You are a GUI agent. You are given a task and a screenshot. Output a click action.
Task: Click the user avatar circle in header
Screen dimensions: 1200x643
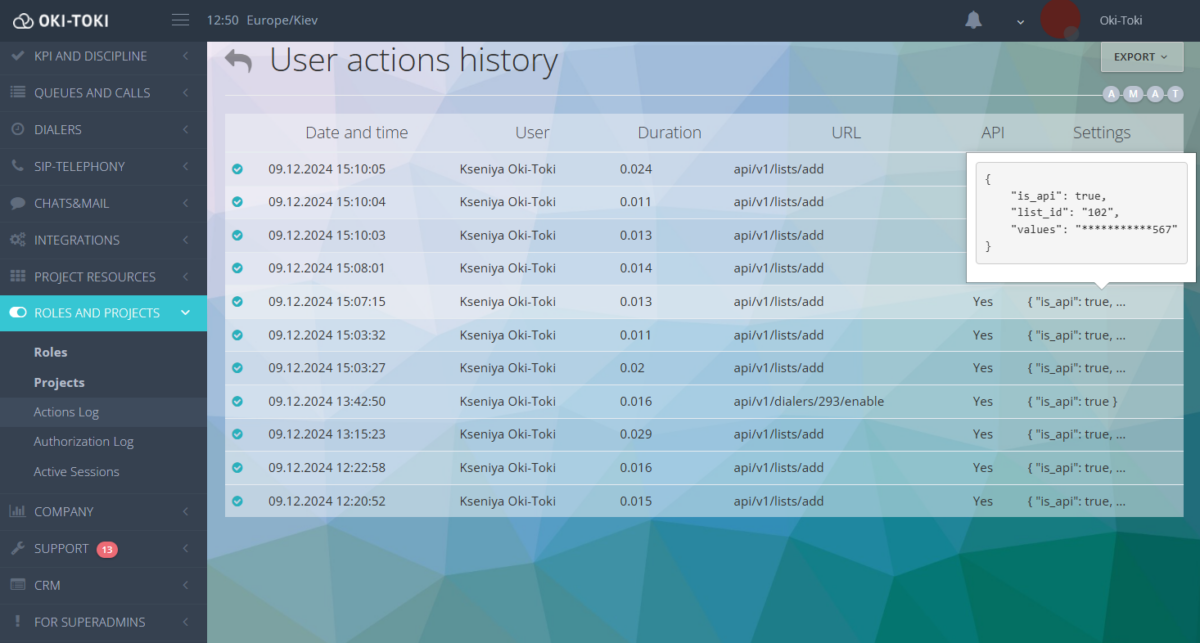[1060, 20]
